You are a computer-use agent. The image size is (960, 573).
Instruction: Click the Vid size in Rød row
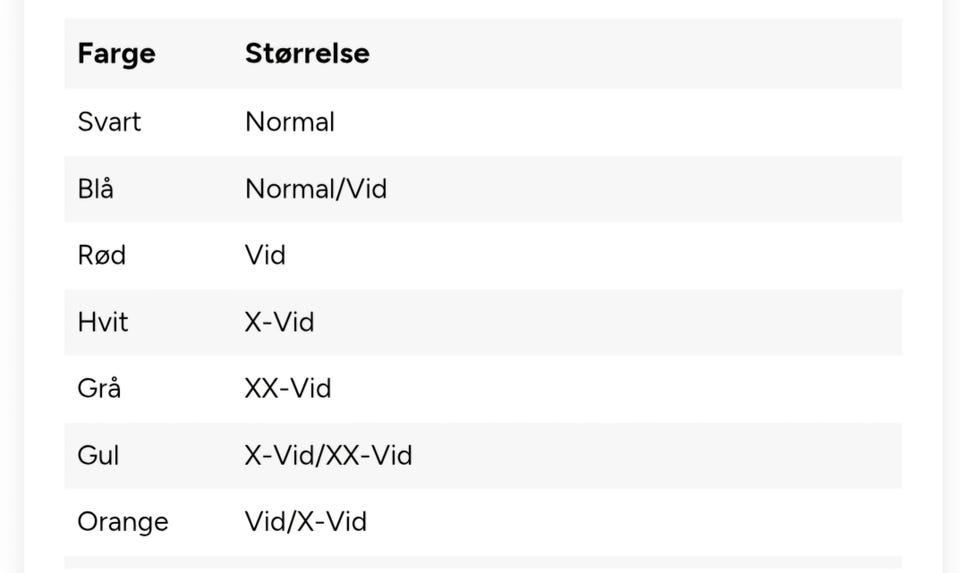(265, 255)
